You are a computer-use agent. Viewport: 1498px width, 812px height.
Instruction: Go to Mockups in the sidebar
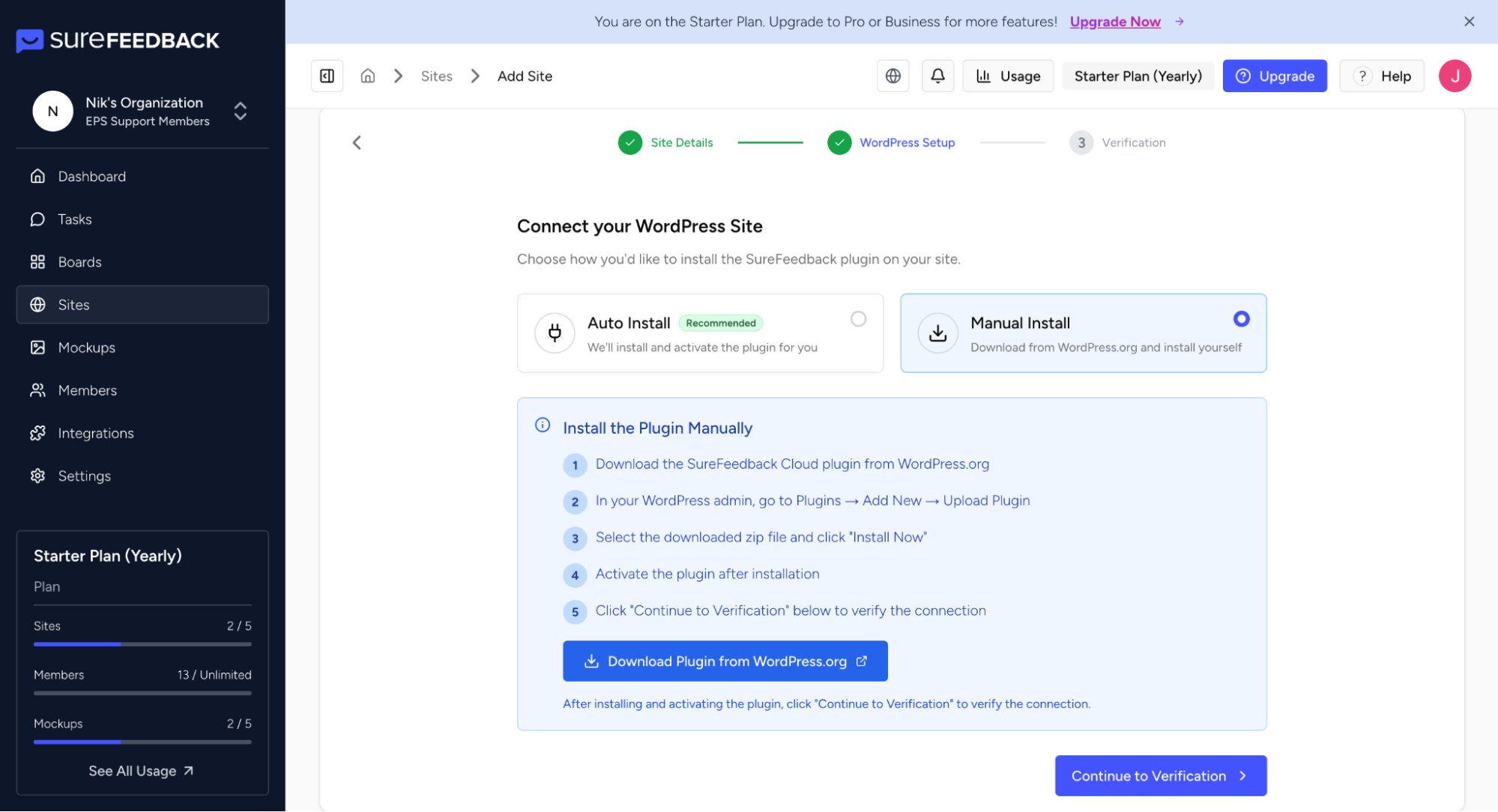(86, 348)
